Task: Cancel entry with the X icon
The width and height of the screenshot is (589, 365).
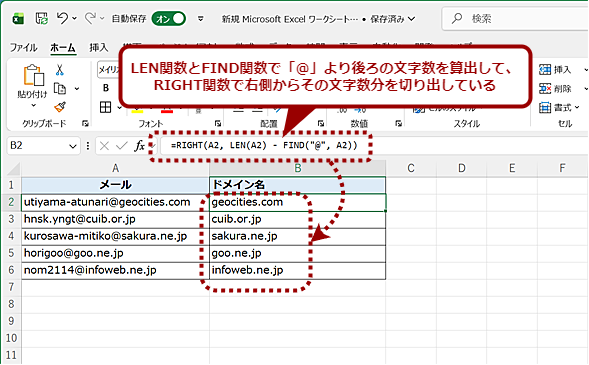Action: point(104,146)
